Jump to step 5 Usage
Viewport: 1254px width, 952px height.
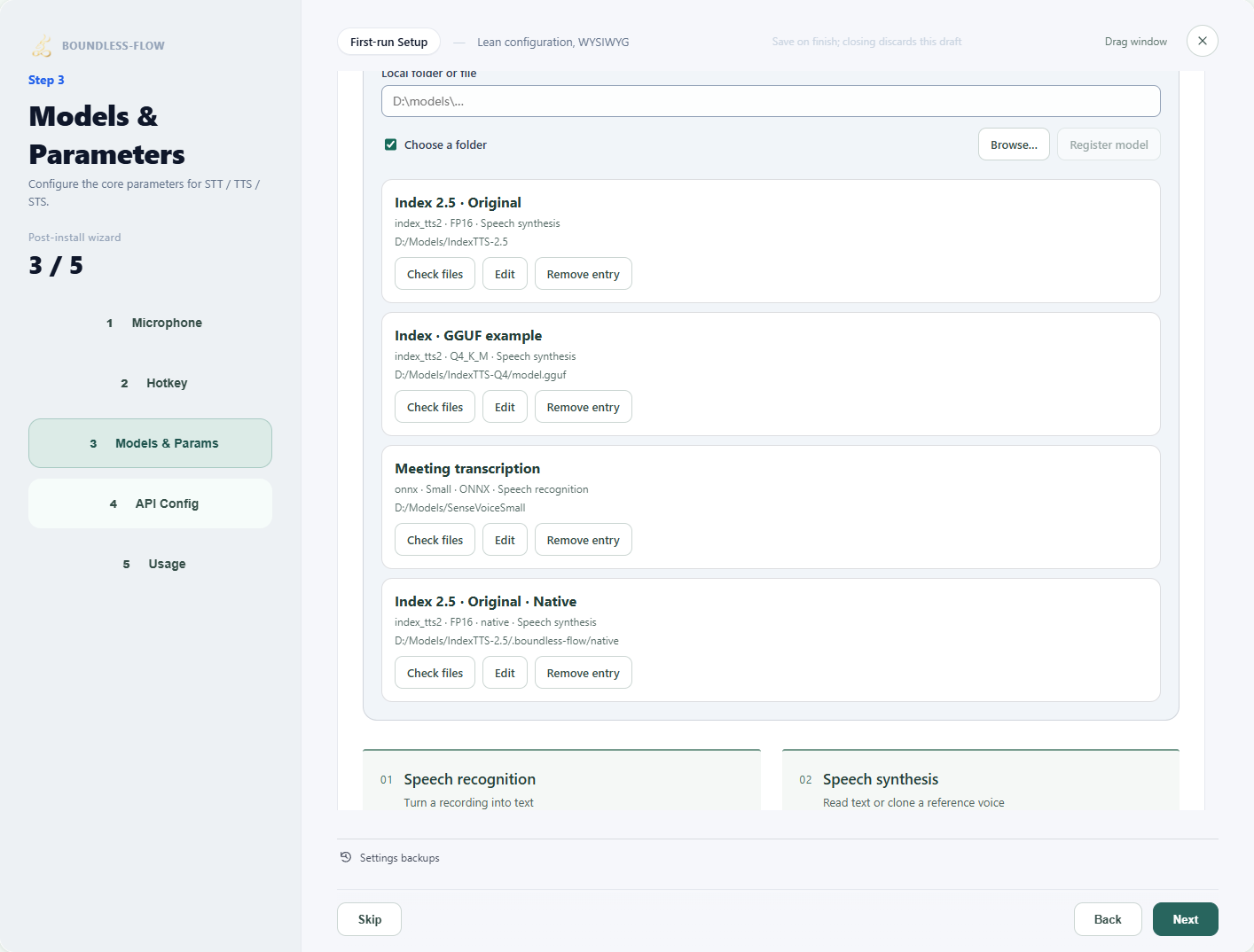(150, 564)
